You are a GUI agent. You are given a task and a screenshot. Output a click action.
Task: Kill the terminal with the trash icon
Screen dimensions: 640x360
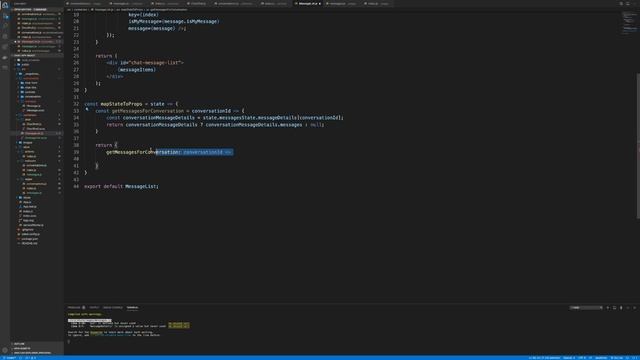point(621,308)
